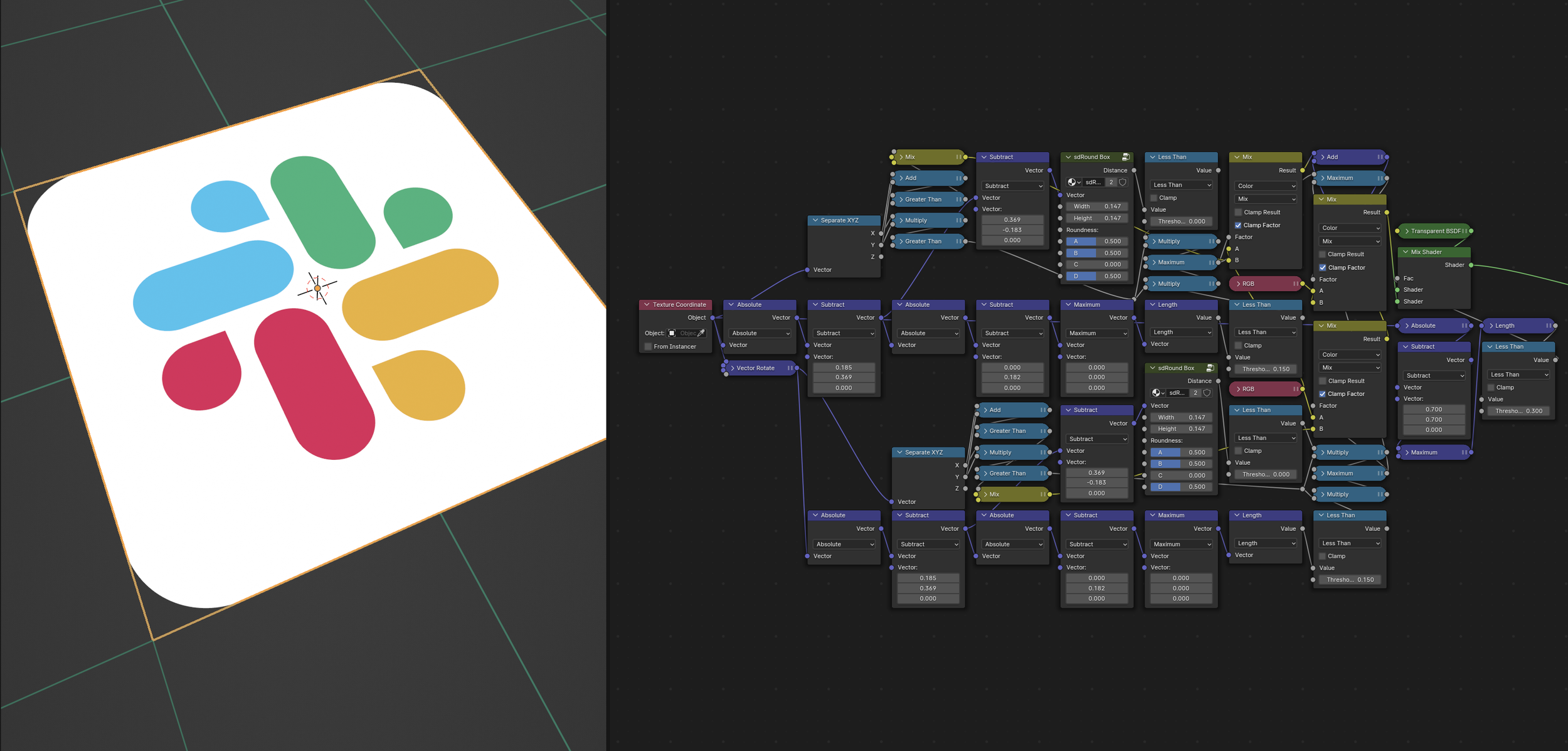This screenshot has width=1568, height=751.
Task: Click the Object field in the Texture Coordinate node
Action: click(687, 333)
